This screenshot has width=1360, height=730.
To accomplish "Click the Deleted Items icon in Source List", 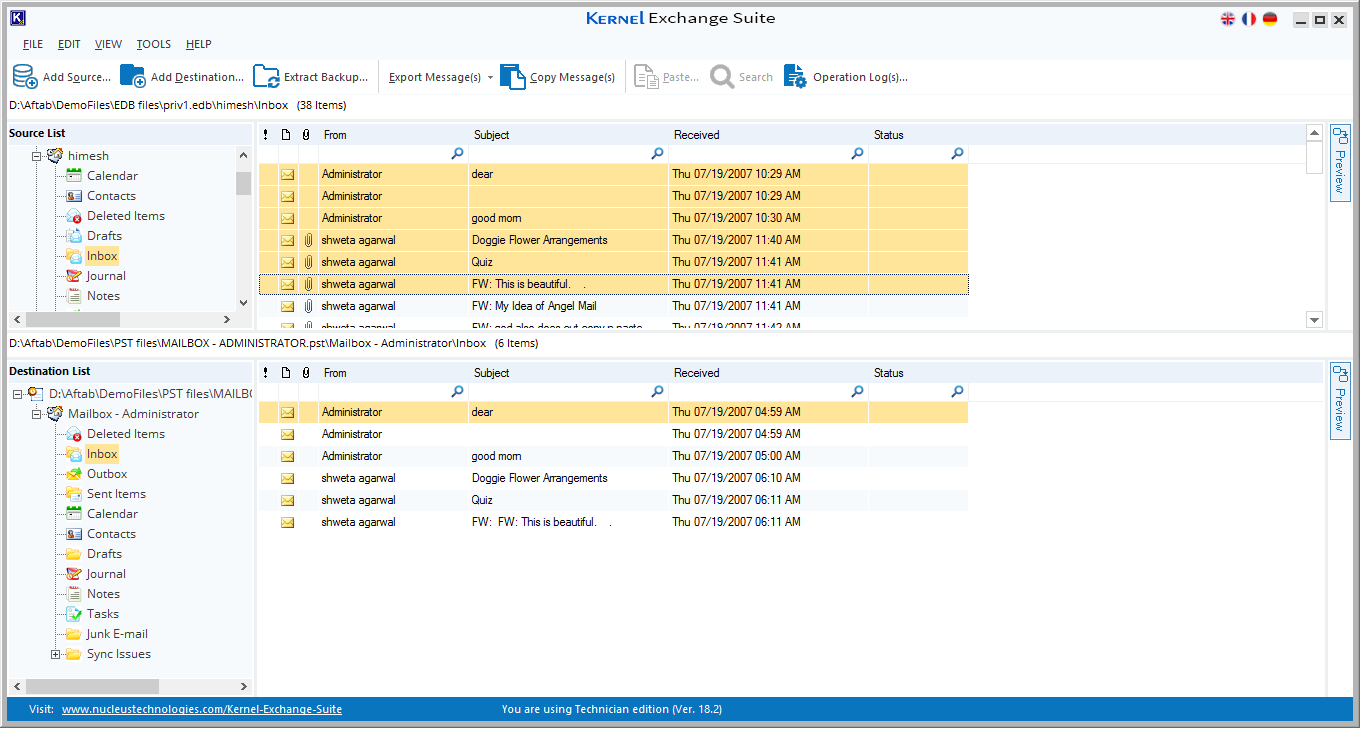I will [x=73, y=216].
